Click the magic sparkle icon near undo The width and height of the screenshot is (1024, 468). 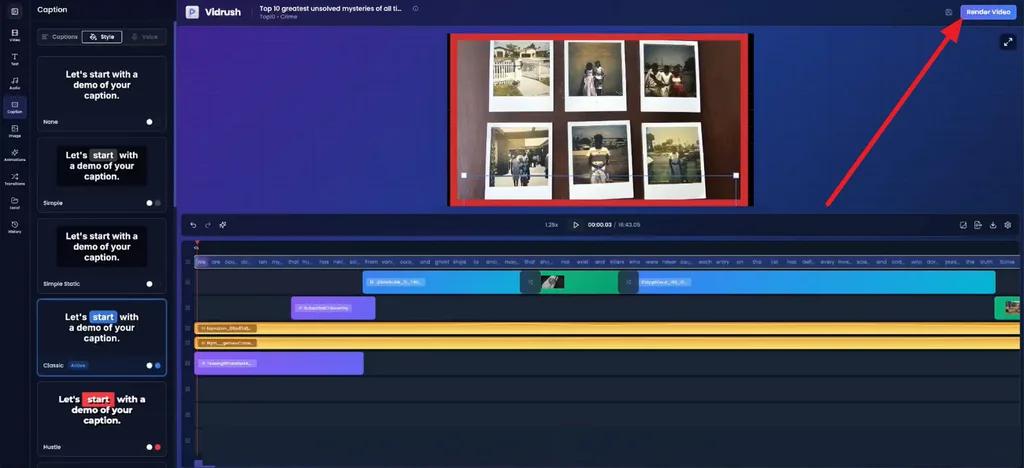point(223,225)
